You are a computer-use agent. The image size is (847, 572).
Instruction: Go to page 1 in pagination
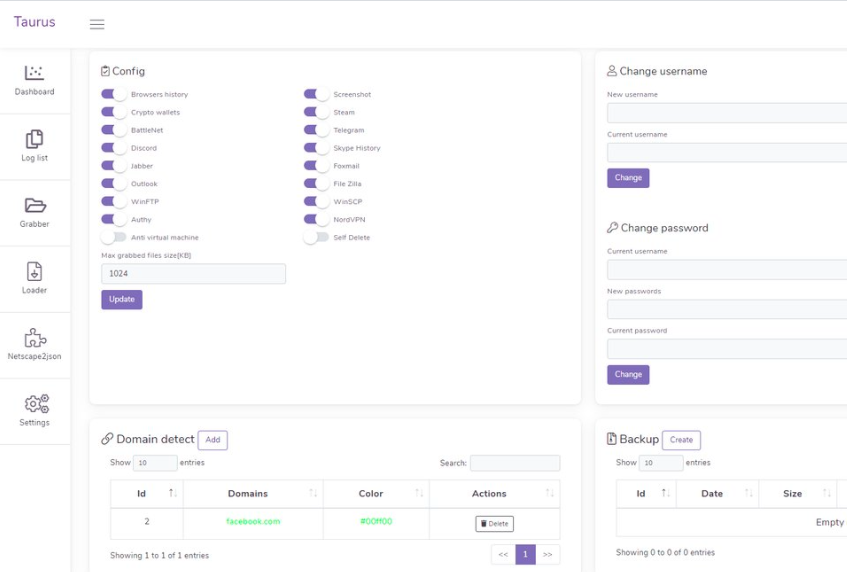tap(526, 554)
